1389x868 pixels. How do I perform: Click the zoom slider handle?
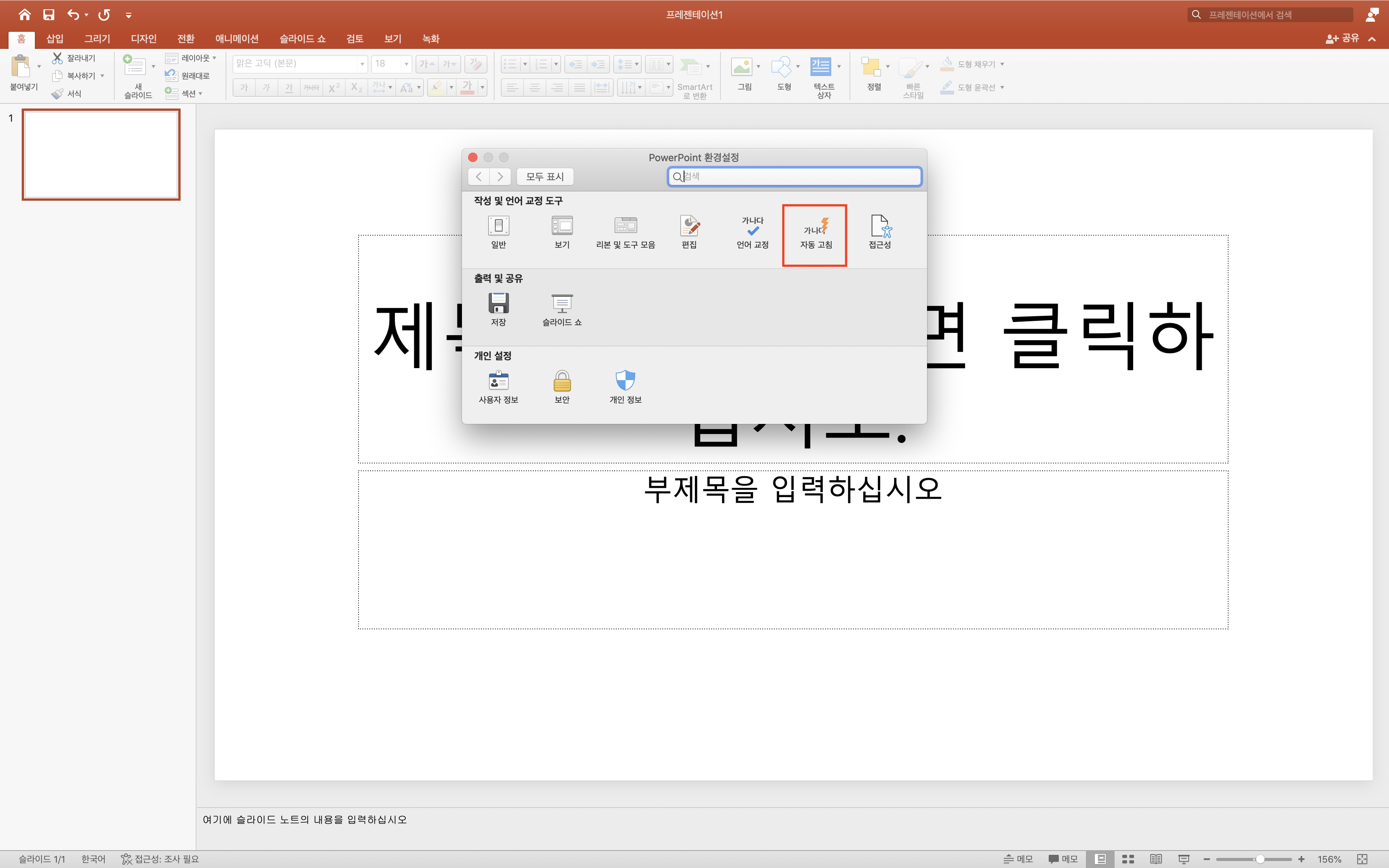click(x=1259, y=859)
